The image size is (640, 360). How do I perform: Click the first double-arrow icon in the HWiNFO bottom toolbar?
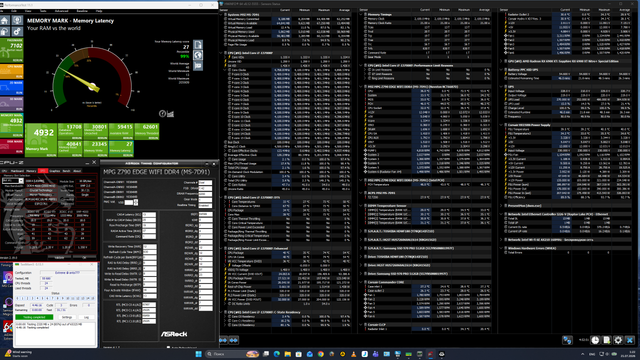click(223, 340)
